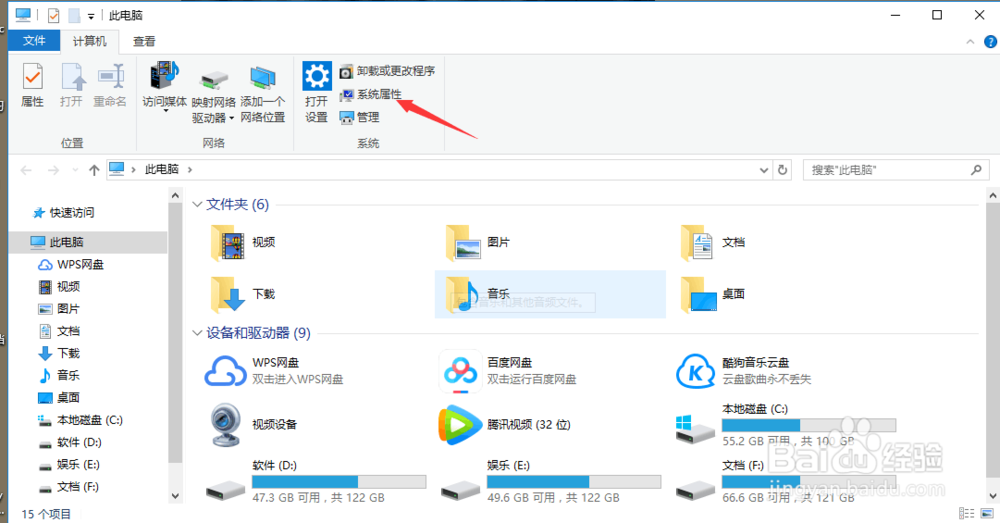Open the quick access toolbar dropdown arrow

[x=91, y=16]
